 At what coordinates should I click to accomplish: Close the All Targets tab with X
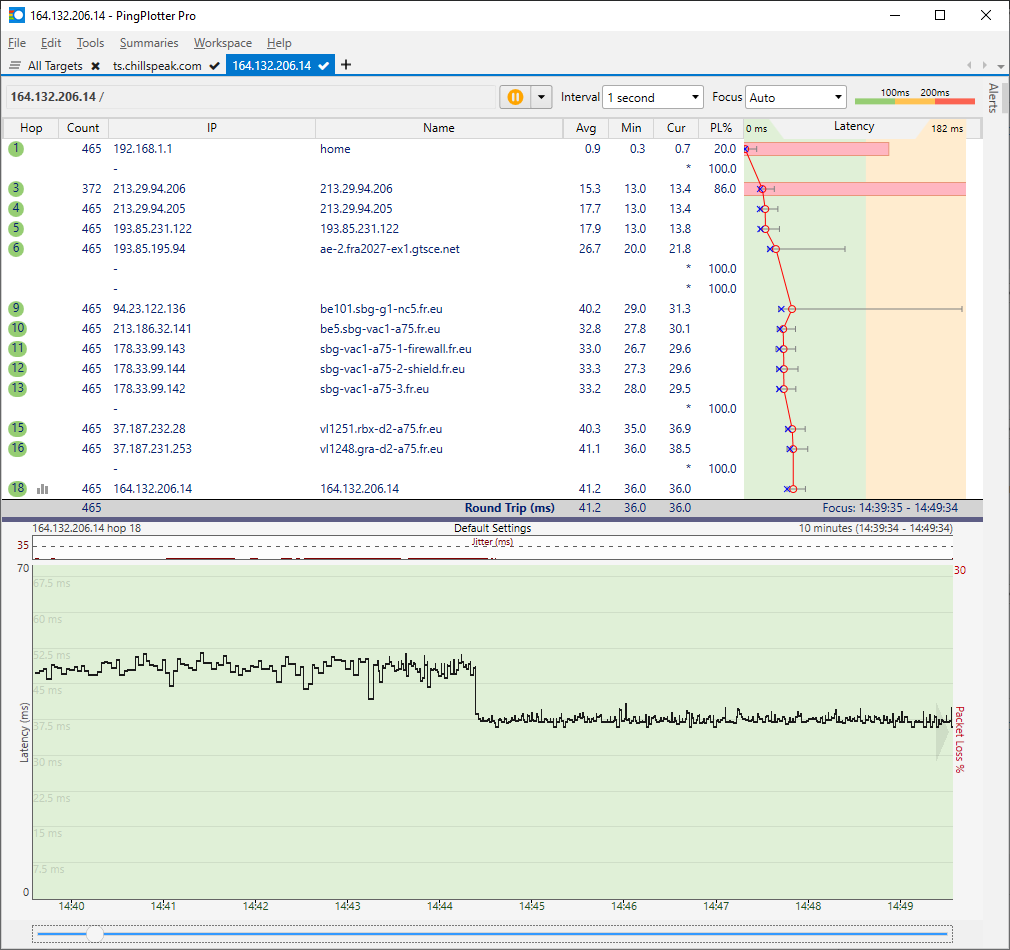95,66
